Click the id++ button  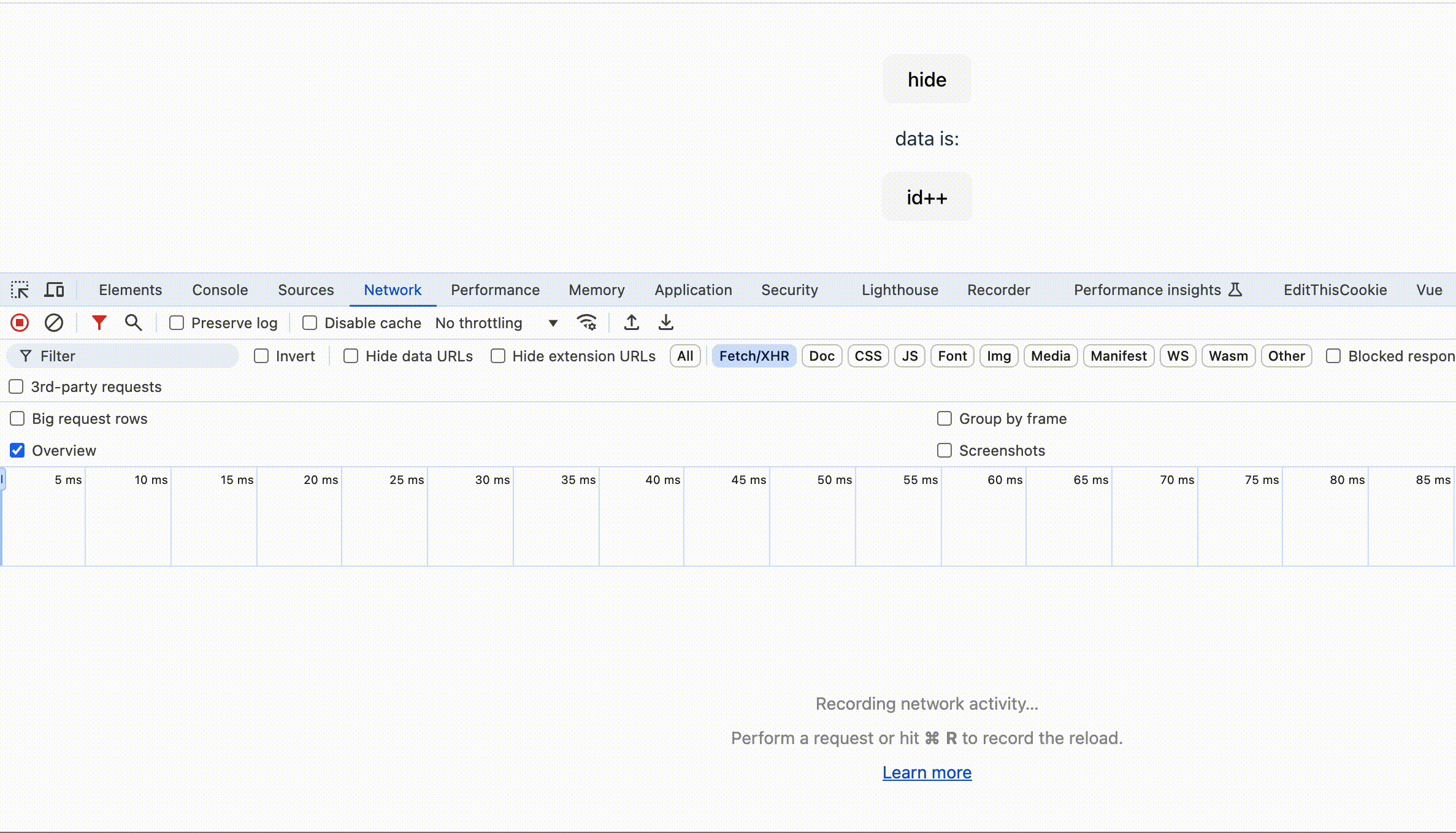926,197
